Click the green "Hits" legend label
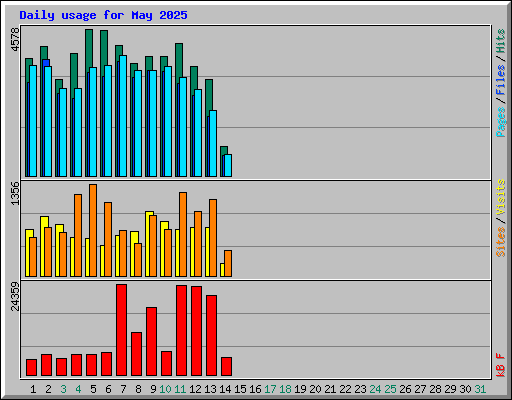The width and height of the screenshot is (512, 400). point(500,41)
